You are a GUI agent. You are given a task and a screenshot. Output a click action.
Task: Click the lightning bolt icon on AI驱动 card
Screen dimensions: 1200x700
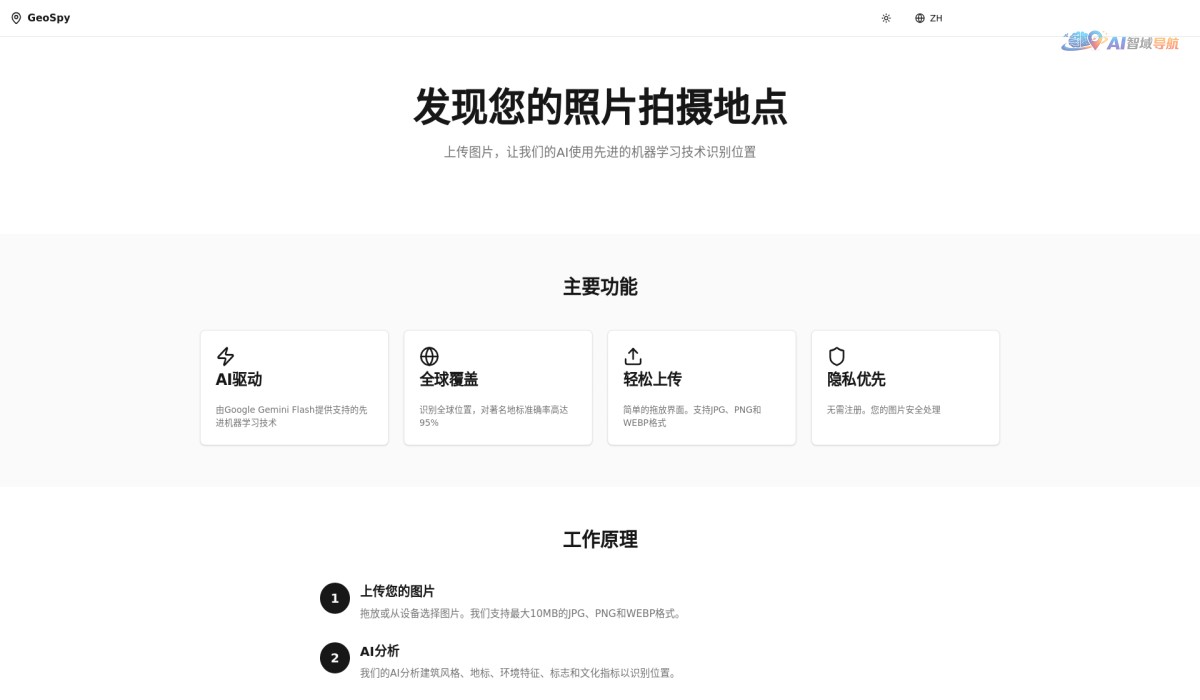[x=224, y=355]
